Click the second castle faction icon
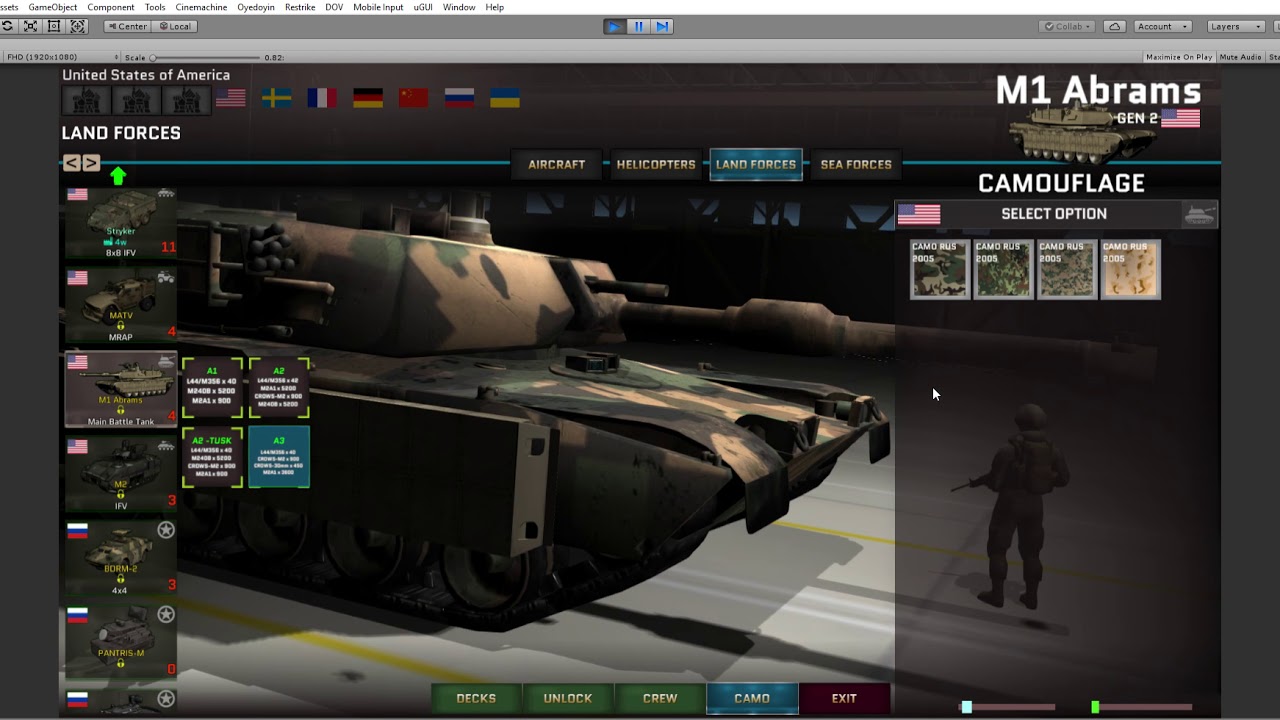This screenshot has height=720, width=1280. (137, 100)
